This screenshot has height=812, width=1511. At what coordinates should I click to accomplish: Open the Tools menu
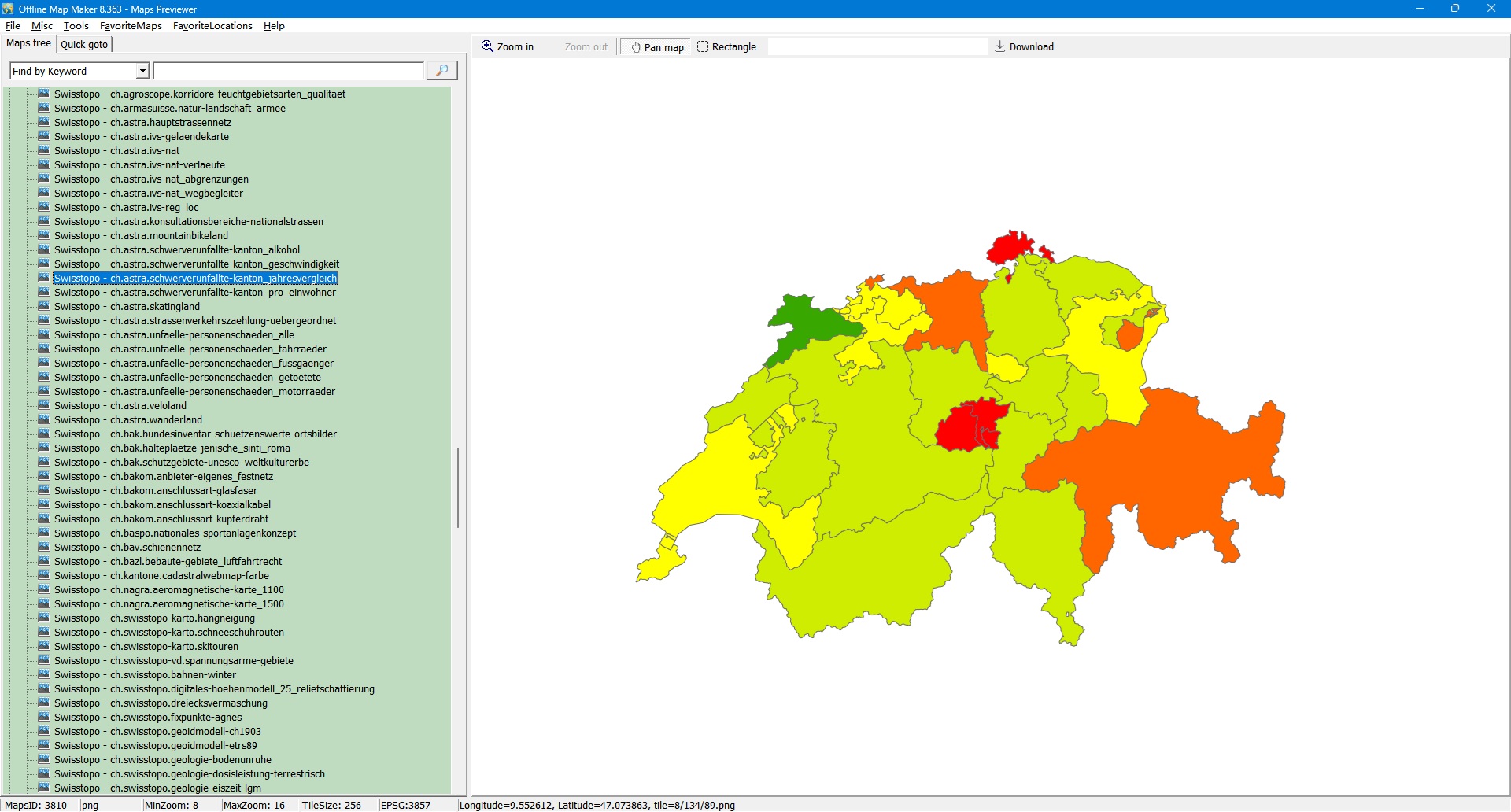tap(76, 26)
